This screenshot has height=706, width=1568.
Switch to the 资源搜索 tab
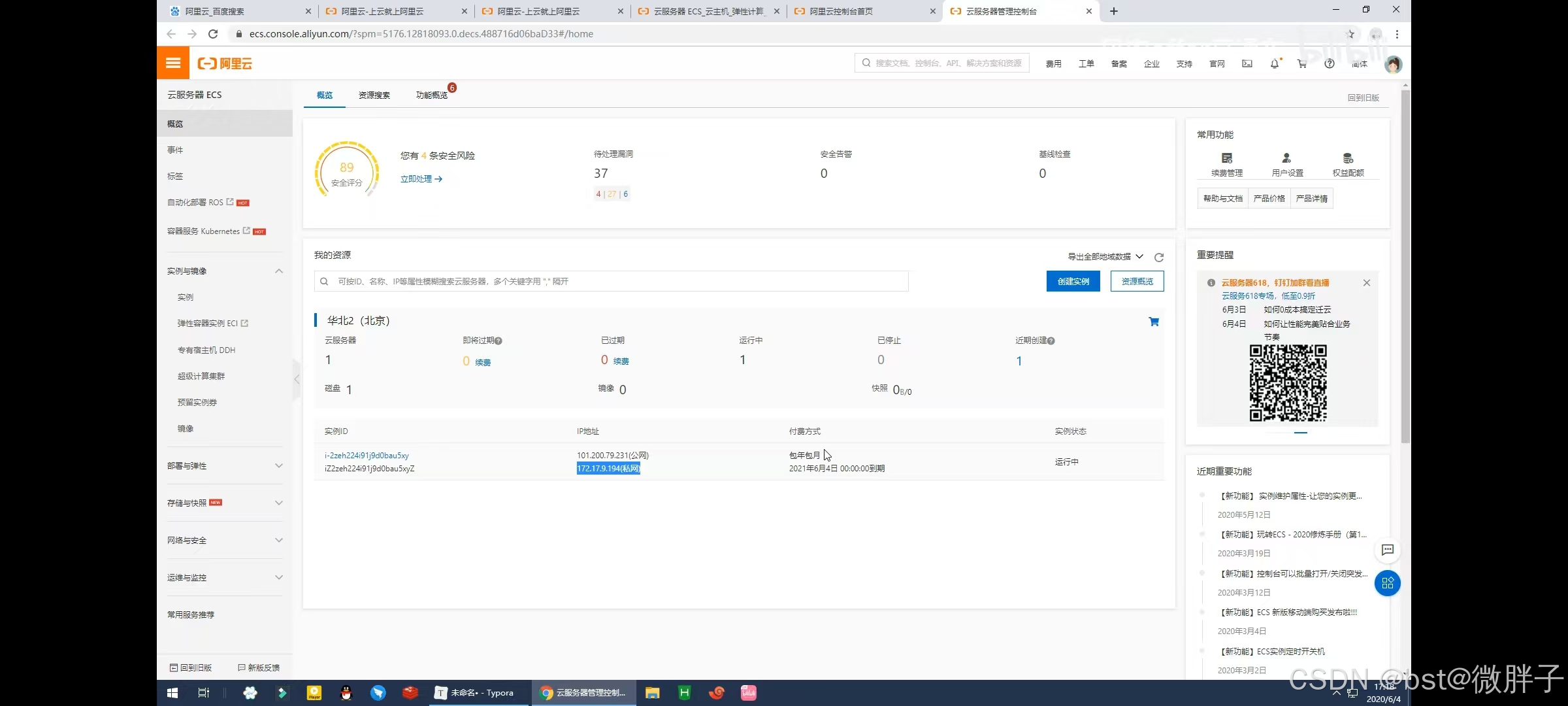point(374,95)
